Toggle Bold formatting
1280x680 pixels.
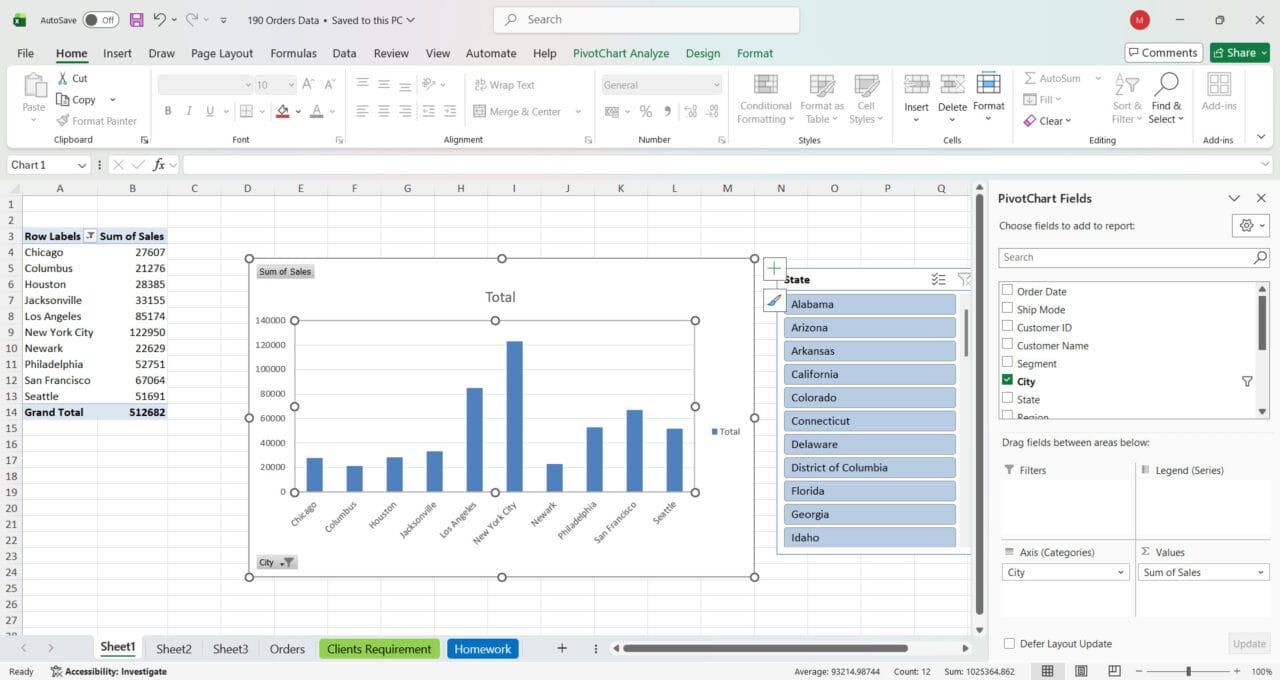click(x=168, y=111)
